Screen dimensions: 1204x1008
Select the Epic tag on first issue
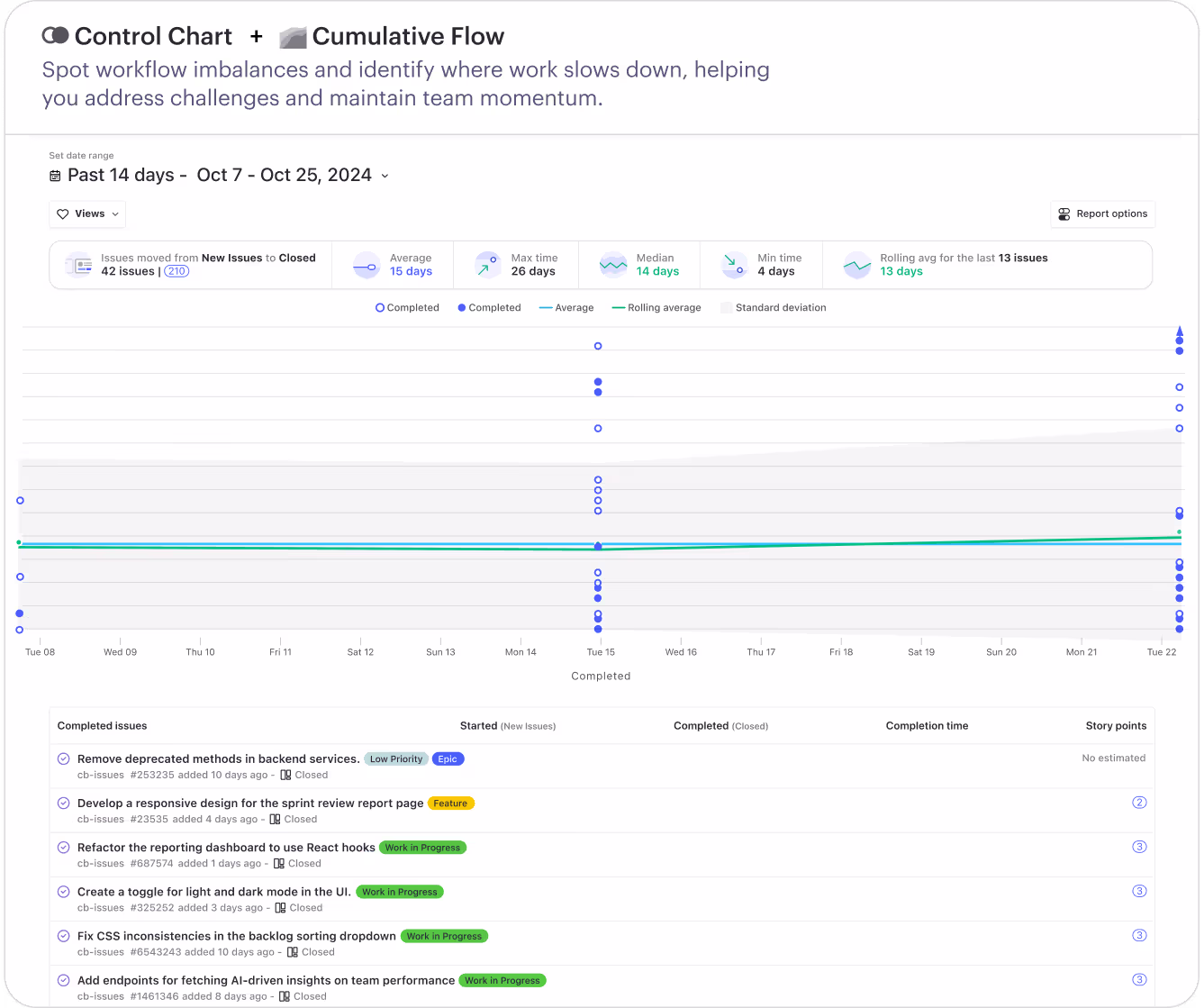click(x=448, y=759)
